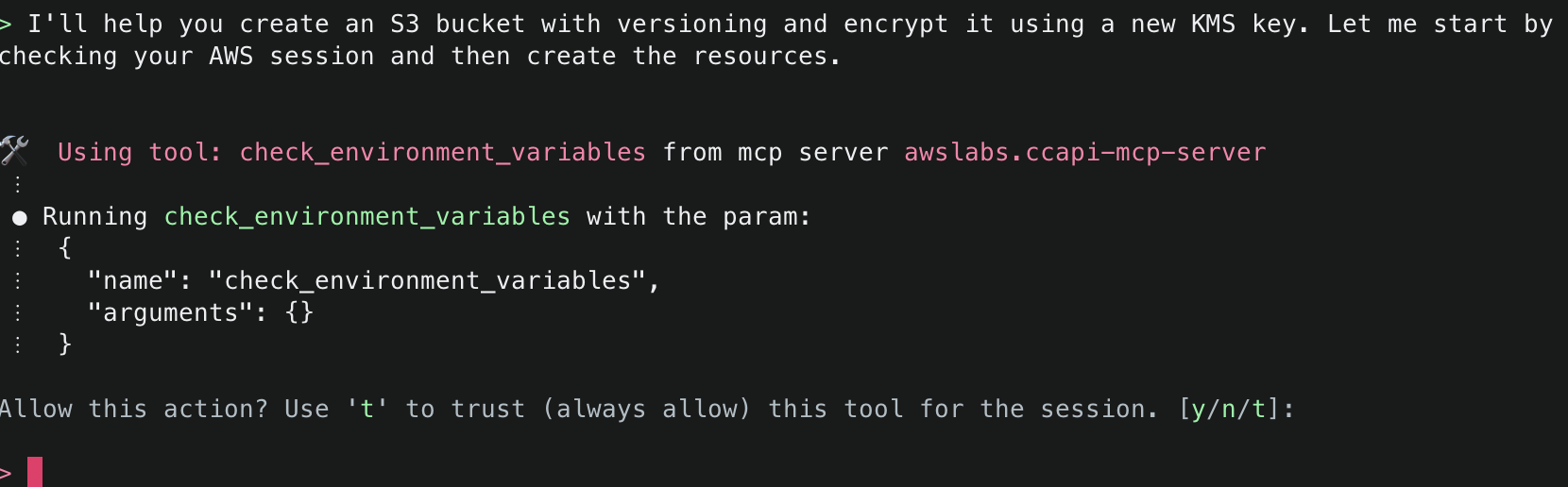Screen dimensions: 1568x487
Task: Click the white bullet before Running
Action: point(19,218)
